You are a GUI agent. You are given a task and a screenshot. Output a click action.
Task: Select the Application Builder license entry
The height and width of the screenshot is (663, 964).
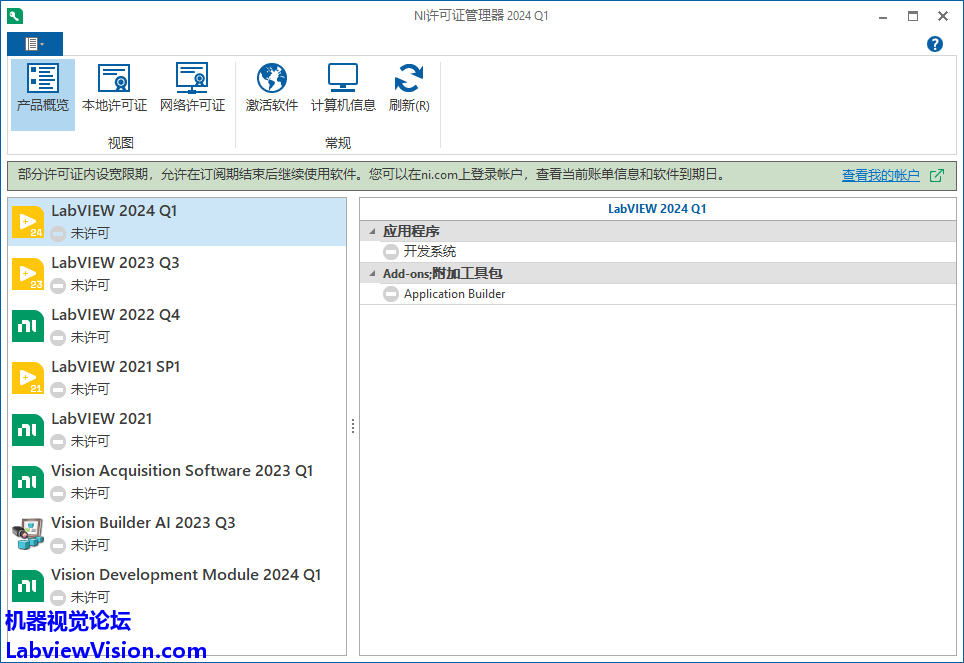coord(658,294)
